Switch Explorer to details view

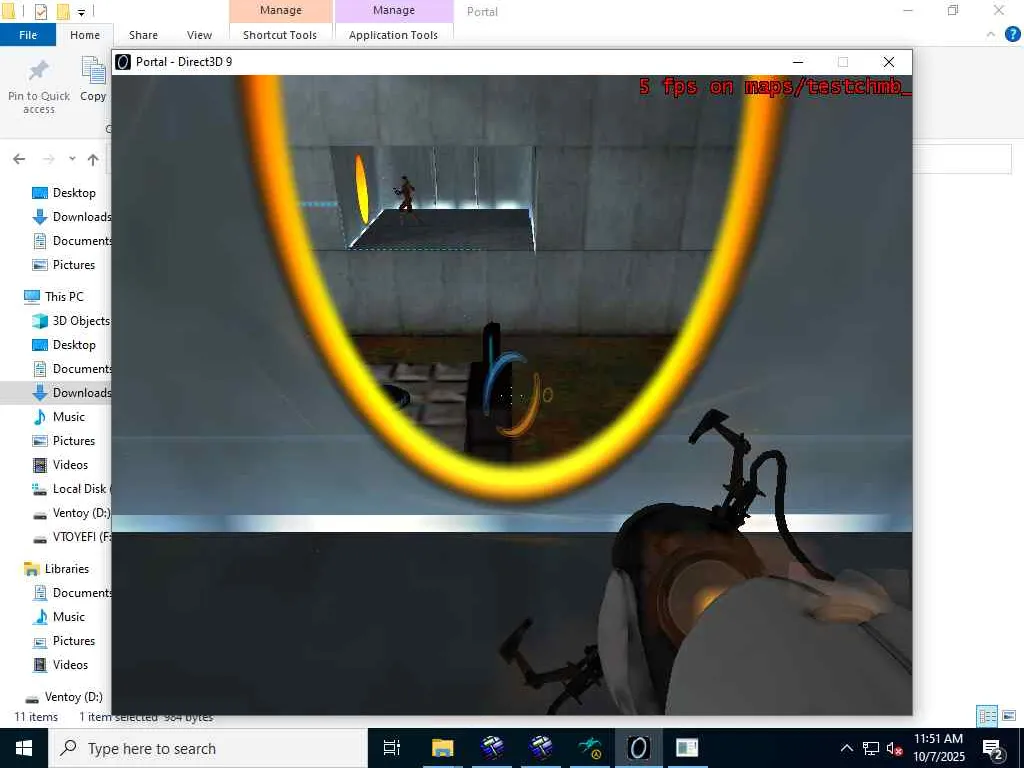[987, 716]
